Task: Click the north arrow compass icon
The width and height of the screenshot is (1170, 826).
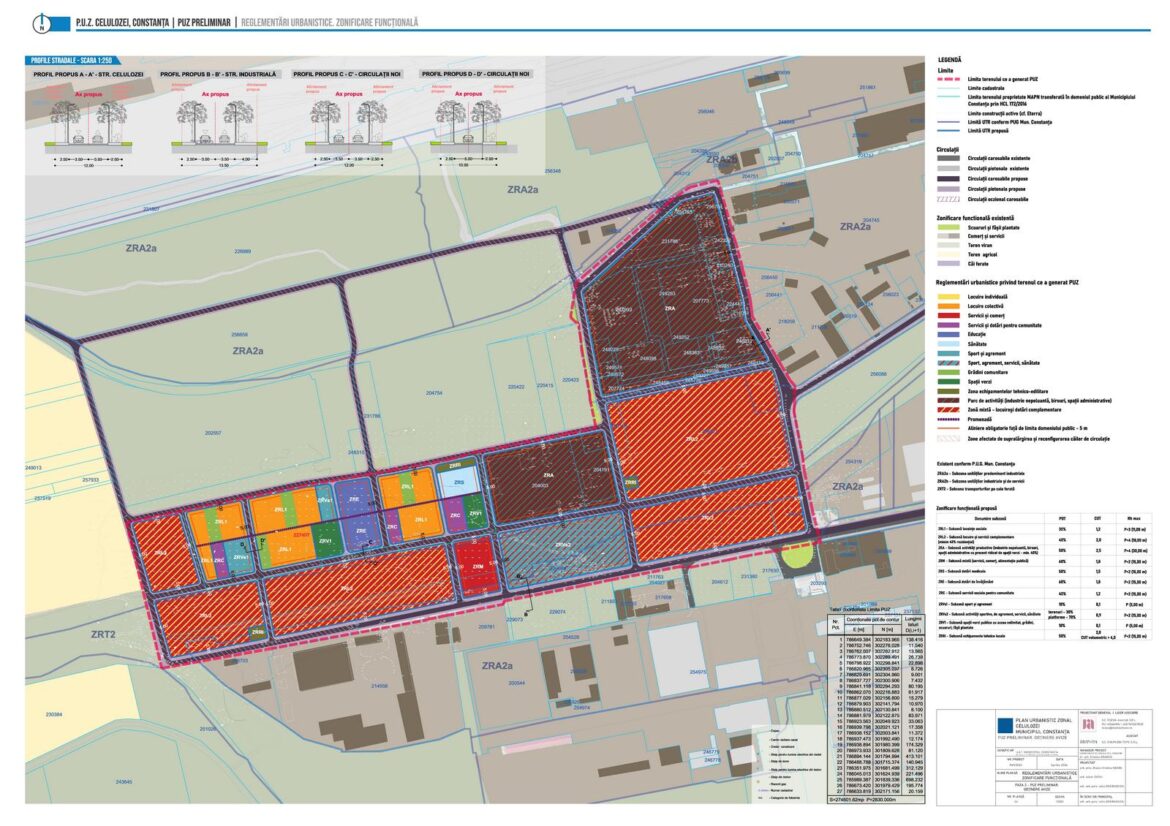Action: tap(40, 21)
